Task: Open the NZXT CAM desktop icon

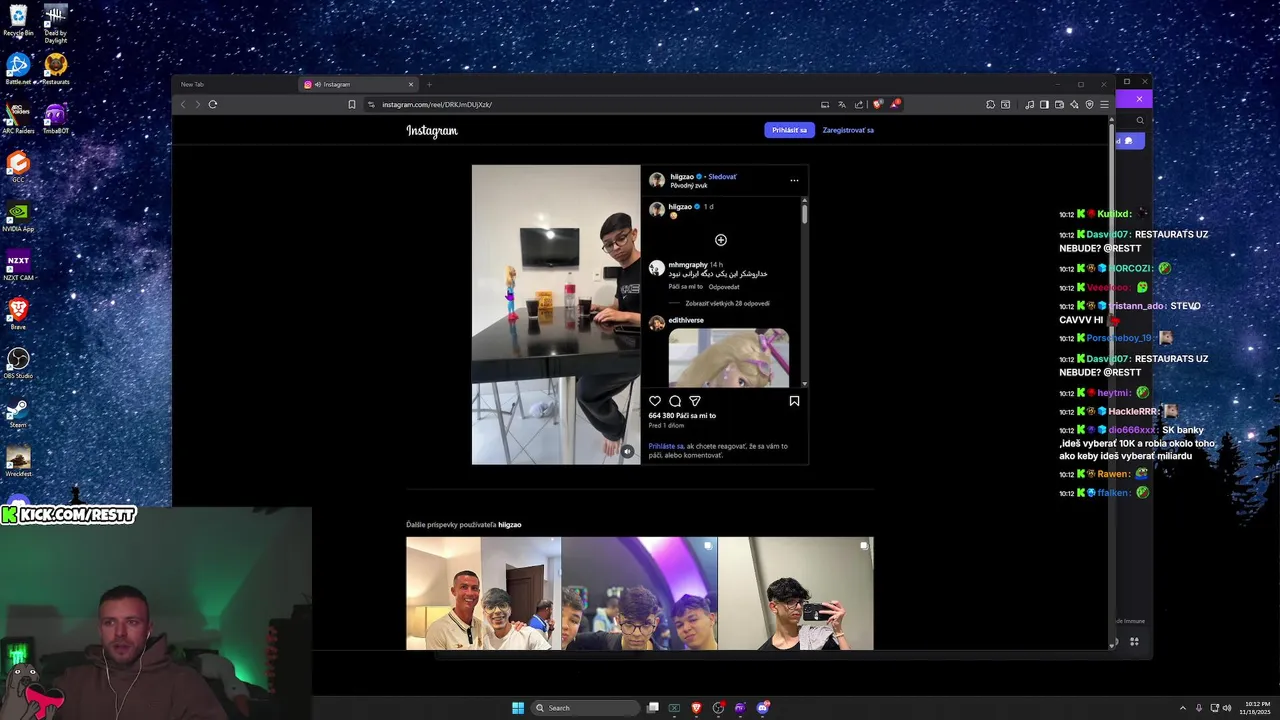Action: pos(18,264)
